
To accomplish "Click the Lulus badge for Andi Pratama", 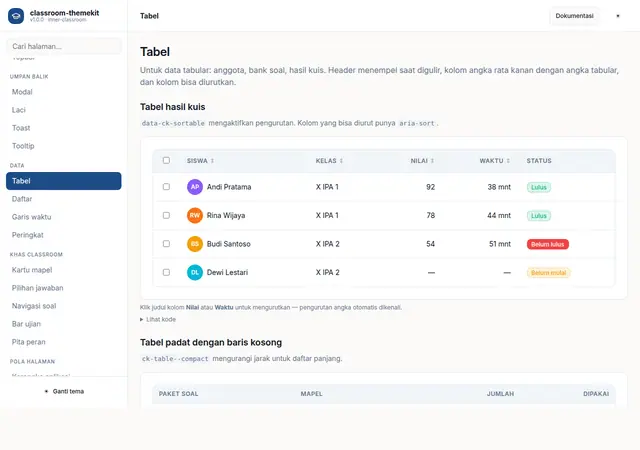I will (x=539, y=187).
